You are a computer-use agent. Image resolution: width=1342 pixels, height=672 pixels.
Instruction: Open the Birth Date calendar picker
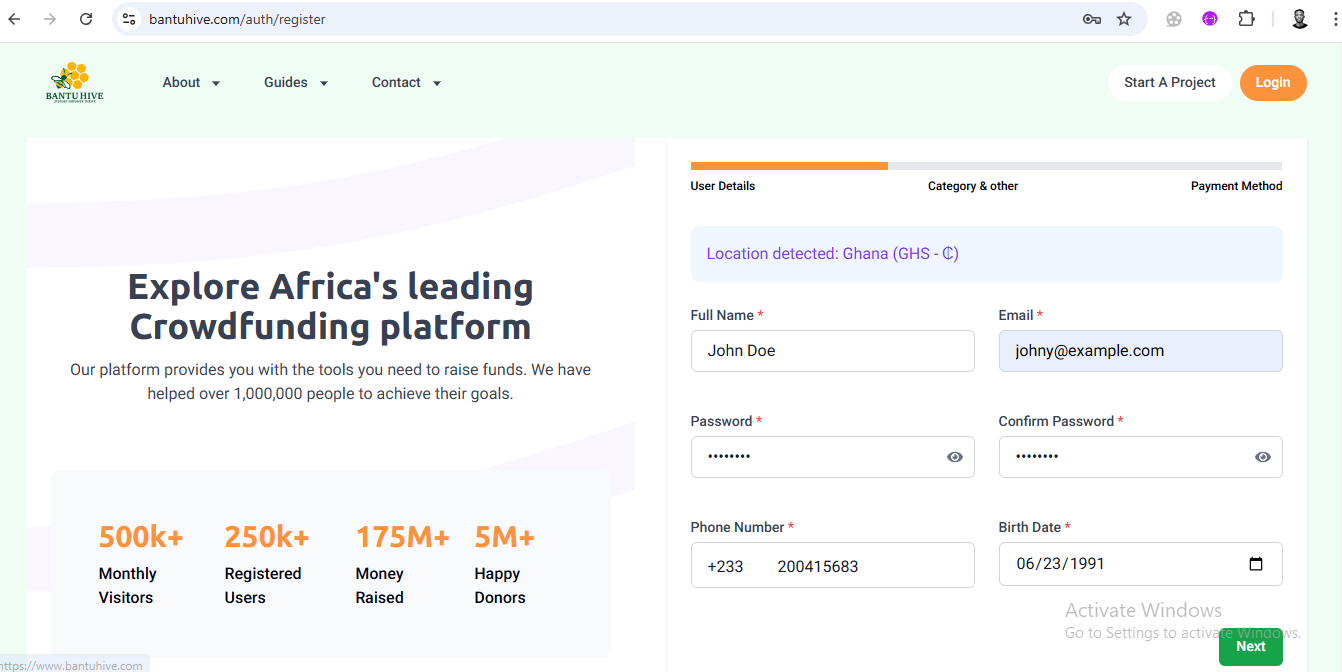(1257, 563)
